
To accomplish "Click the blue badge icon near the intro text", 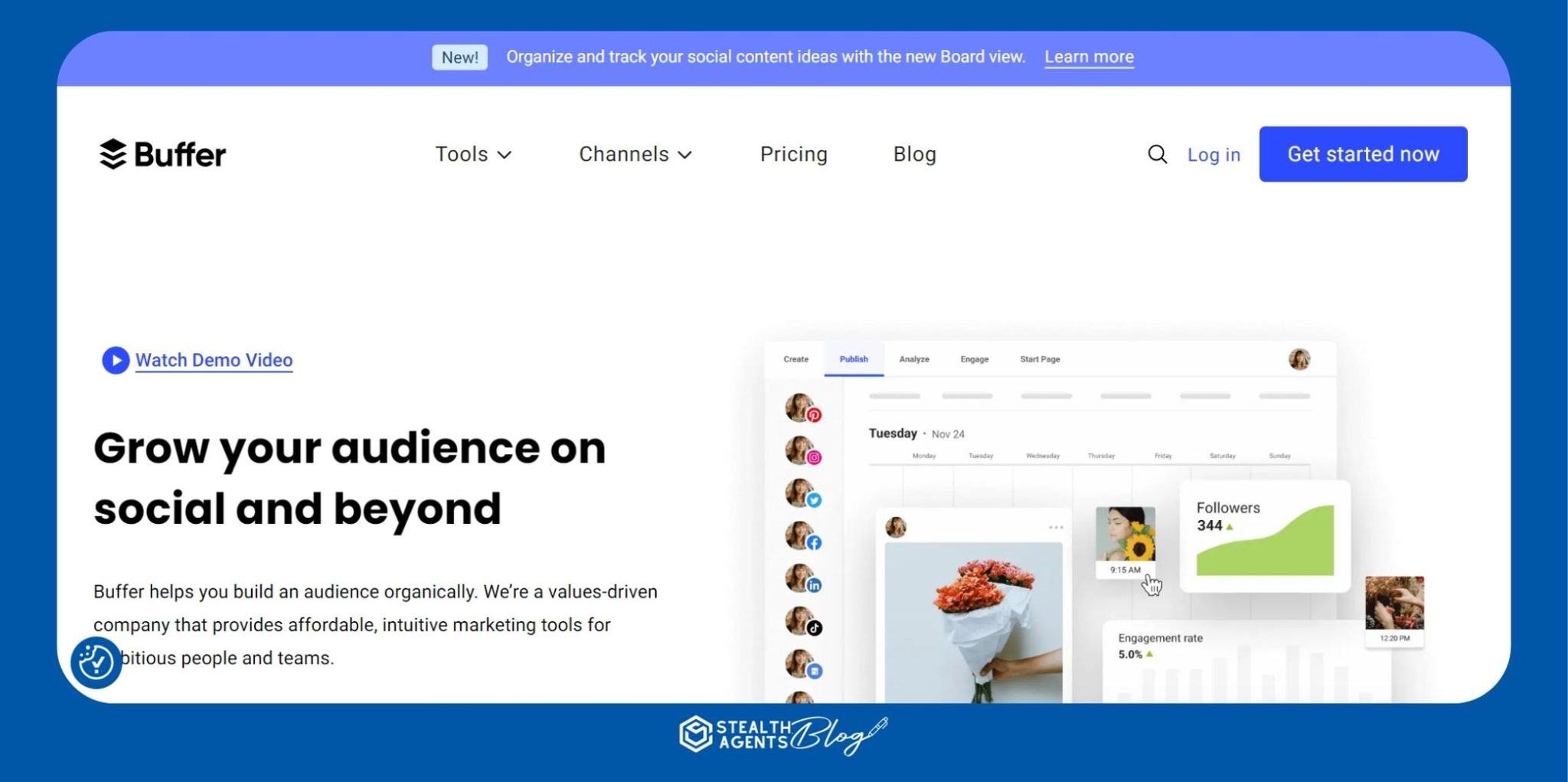I will click(96, 663).
